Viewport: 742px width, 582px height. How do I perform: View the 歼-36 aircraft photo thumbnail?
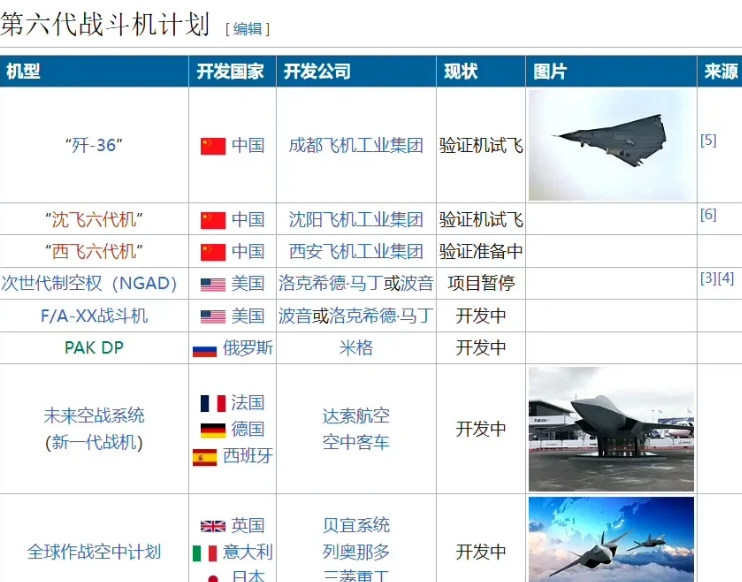click(x=611, y=145)
